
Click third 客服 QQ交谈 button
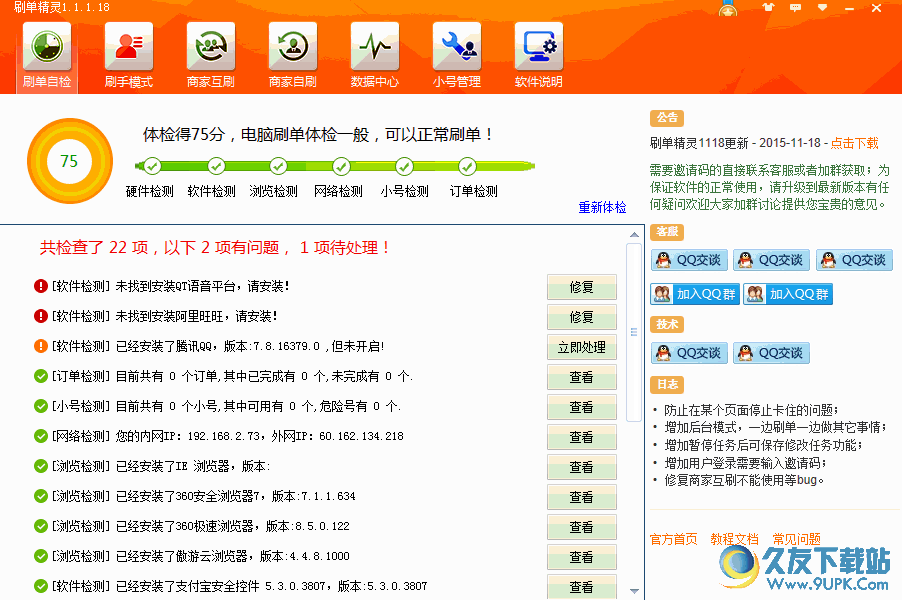point(854,260)
